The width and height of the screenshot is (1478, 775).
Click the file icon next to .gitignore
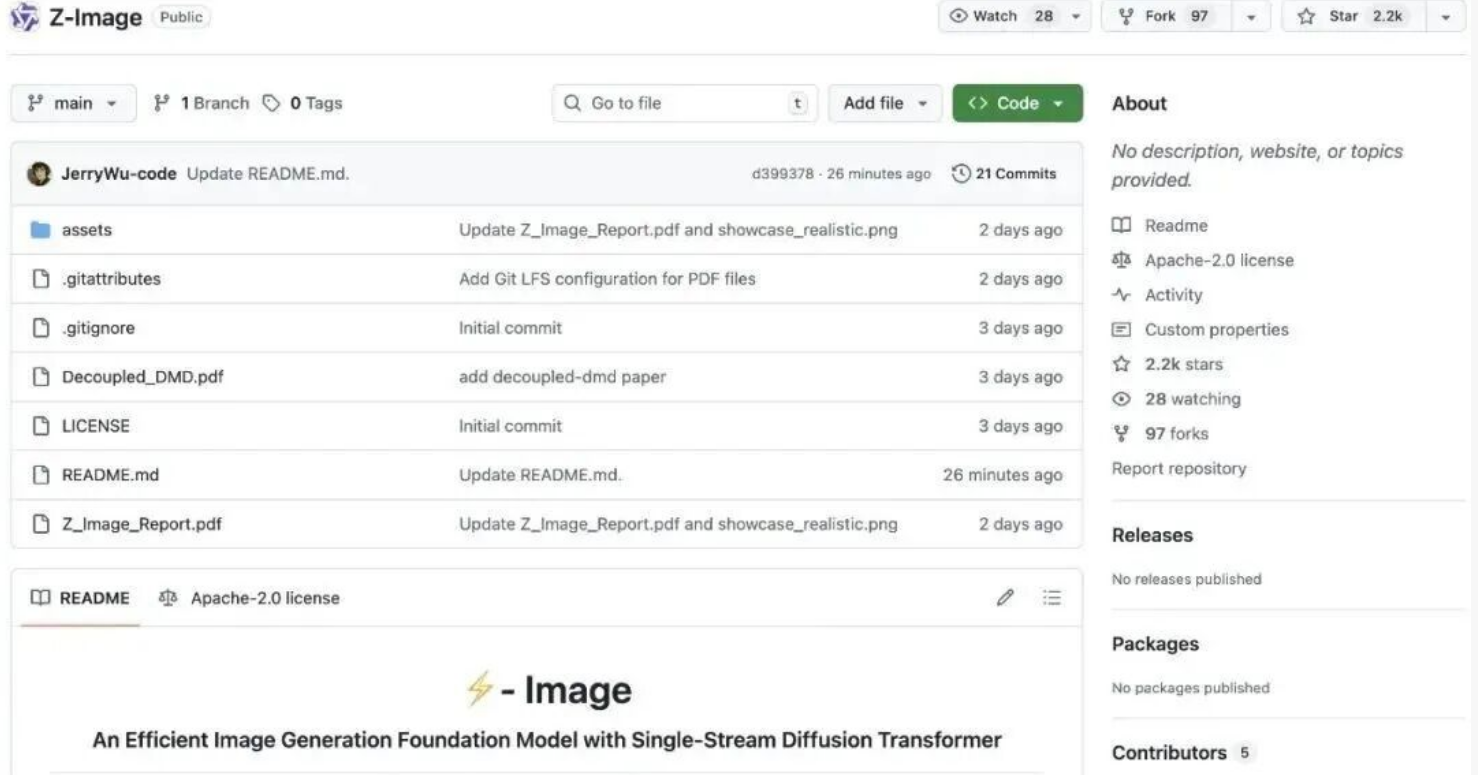40,328
